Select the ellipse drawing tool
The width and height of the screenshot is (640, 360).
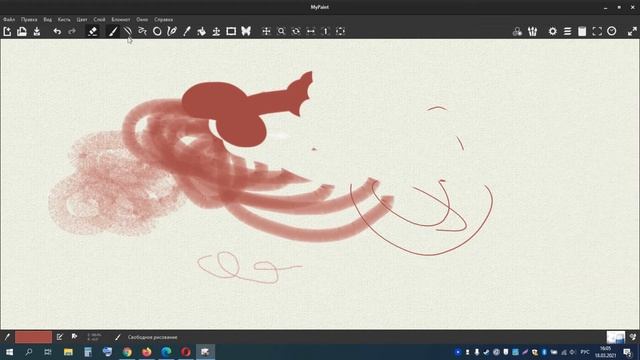coord(157,31)
